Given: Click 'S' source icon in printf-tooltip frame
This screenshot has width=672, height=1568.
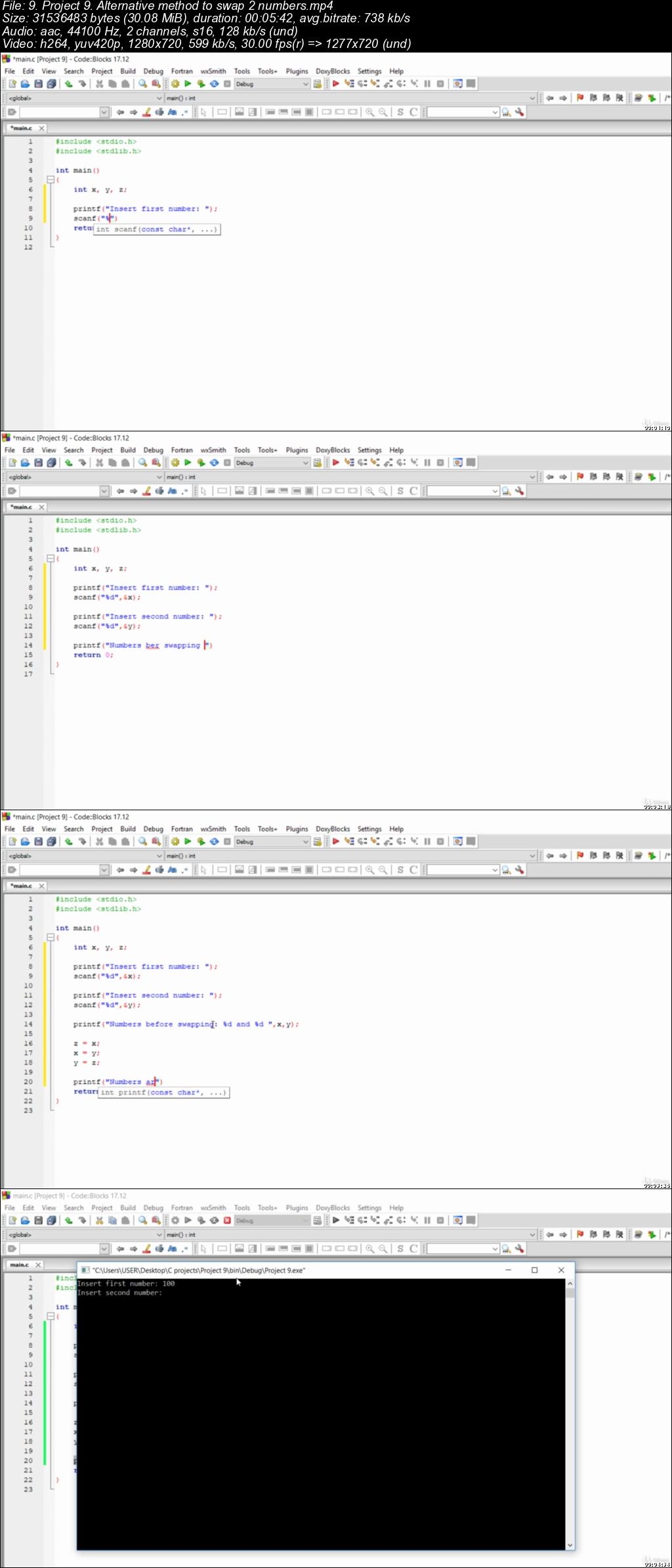Looking at the screenshot, I should [x=400, y=870].
